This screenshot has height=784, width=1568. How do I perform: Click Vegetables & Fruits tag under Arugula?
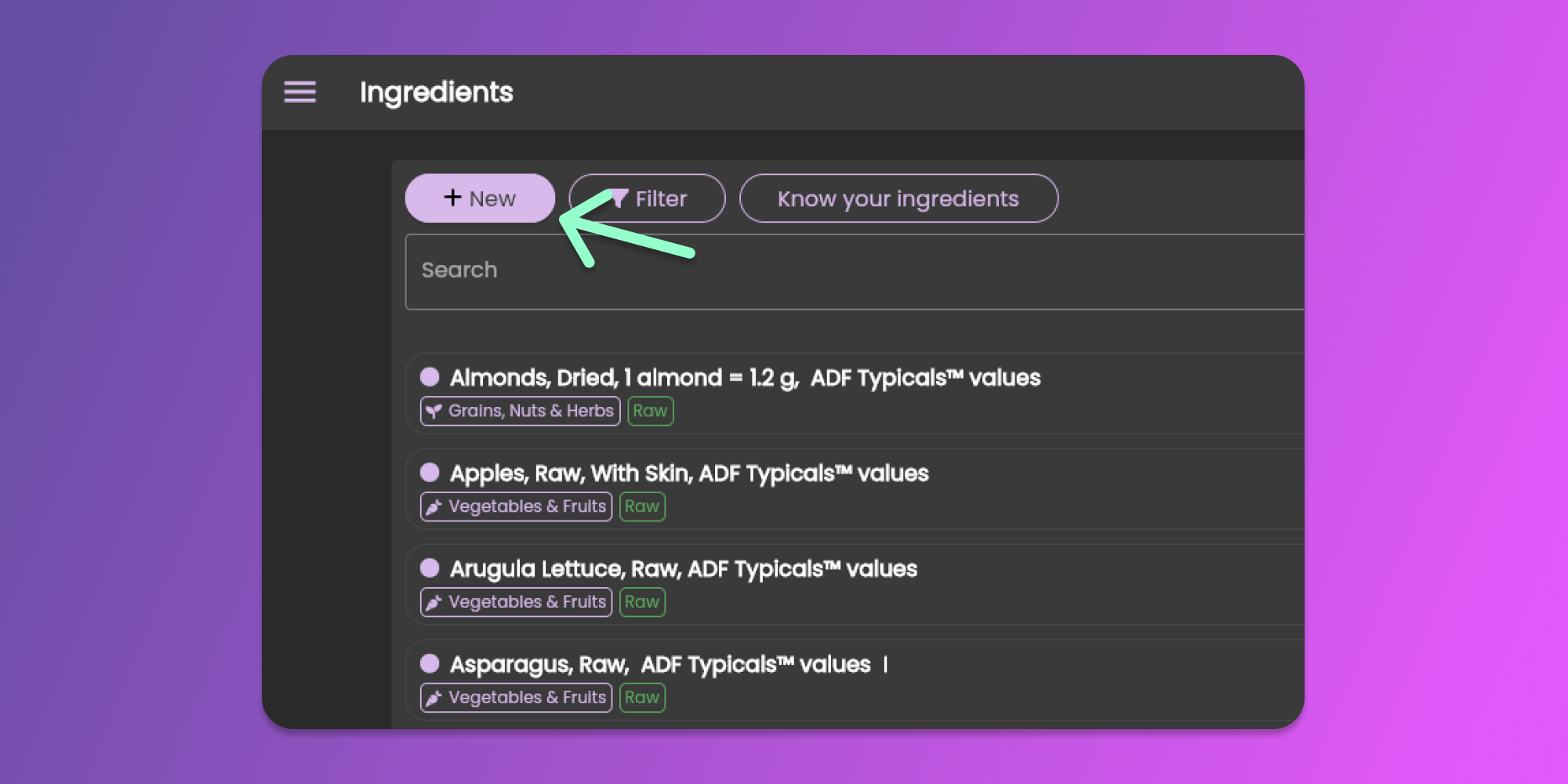517,602
